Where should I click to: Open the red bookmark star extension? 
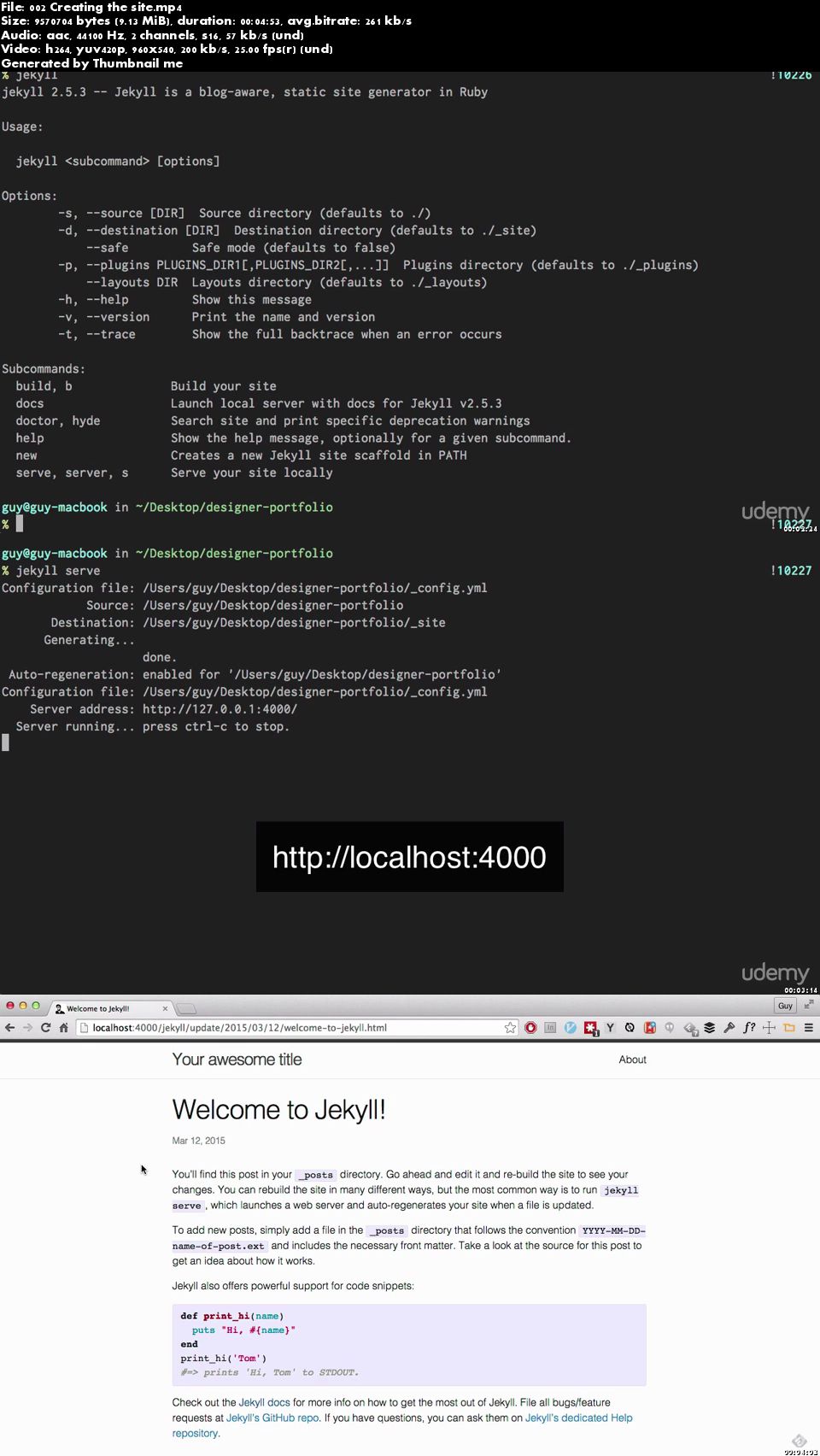tap(650, 1028)
